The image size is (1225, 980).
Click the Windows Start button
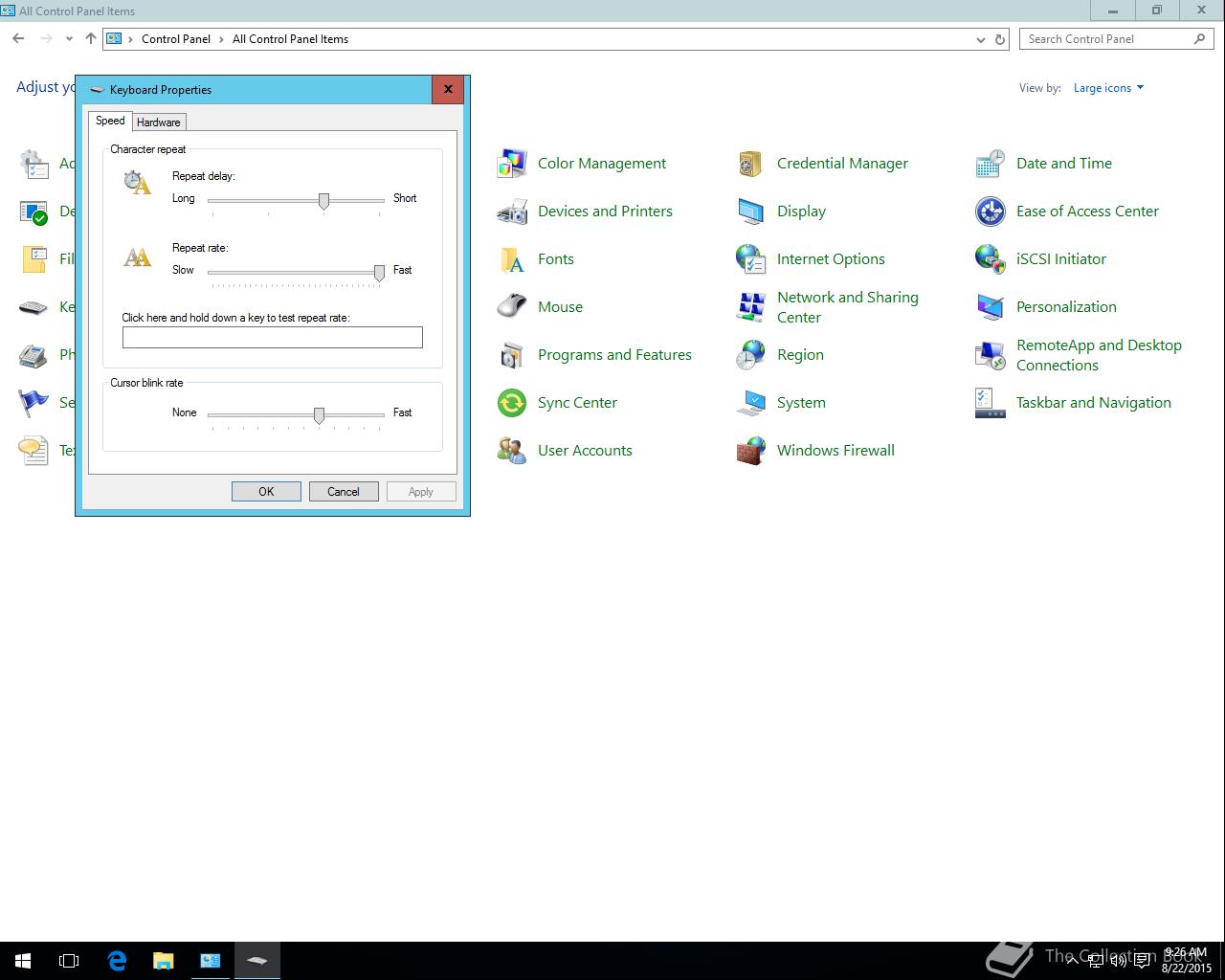23,961
